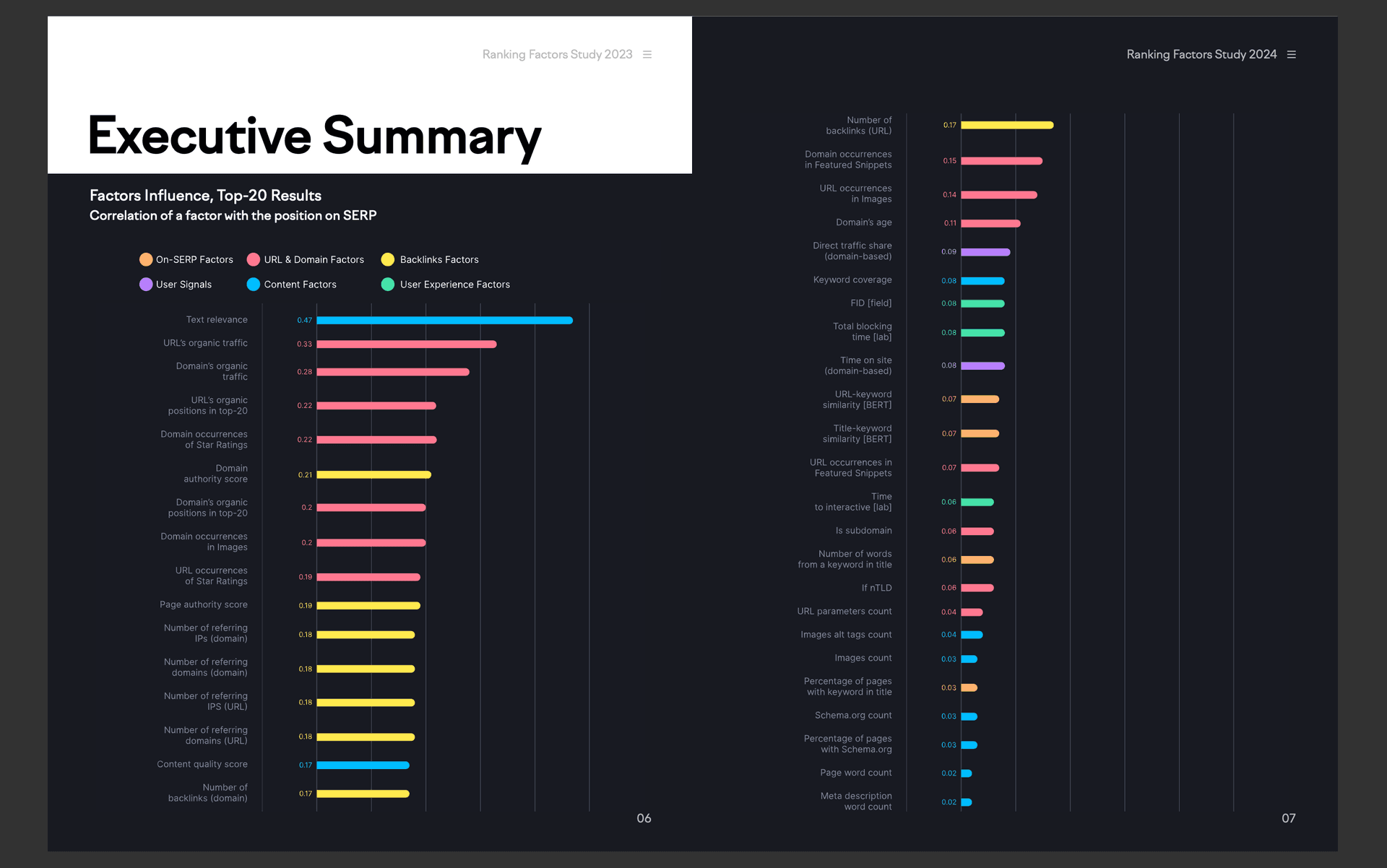The width and height of the screenshot is (1387, 868).
Task: Click 'Direct traffic share (domain-based)' label
Action: (852, 251)
